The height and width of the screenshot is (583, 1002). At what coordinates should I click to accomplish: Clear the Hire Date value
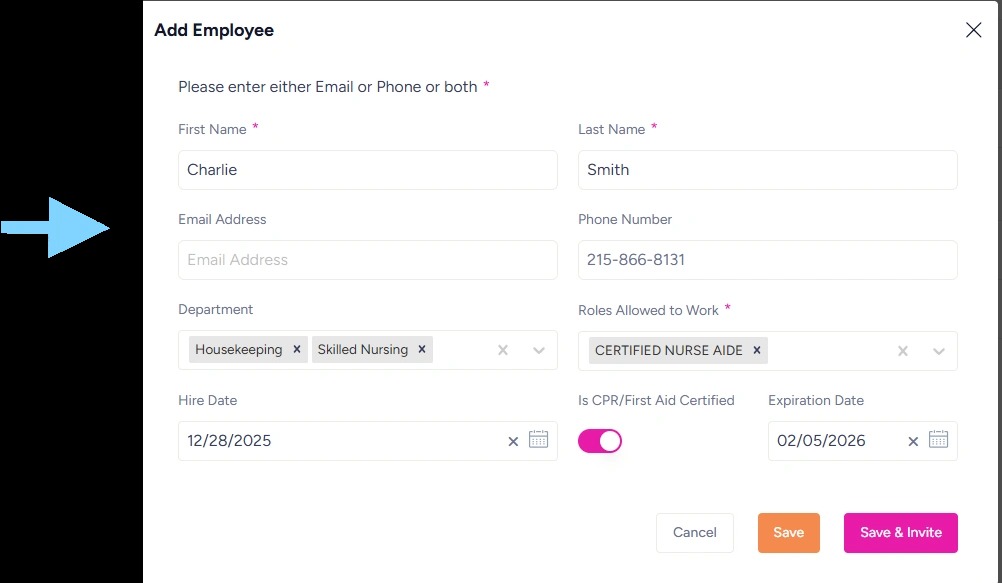tap(513, 441)
